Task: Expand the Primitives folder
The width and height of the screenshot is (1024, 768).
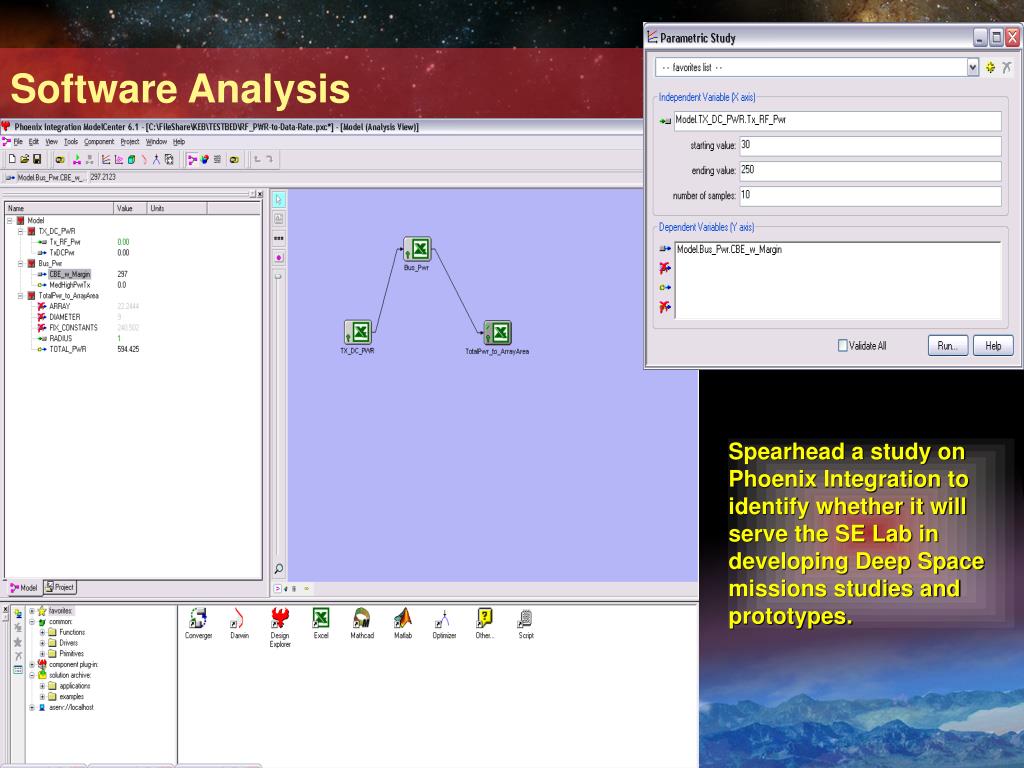Action: pos(42,654)
